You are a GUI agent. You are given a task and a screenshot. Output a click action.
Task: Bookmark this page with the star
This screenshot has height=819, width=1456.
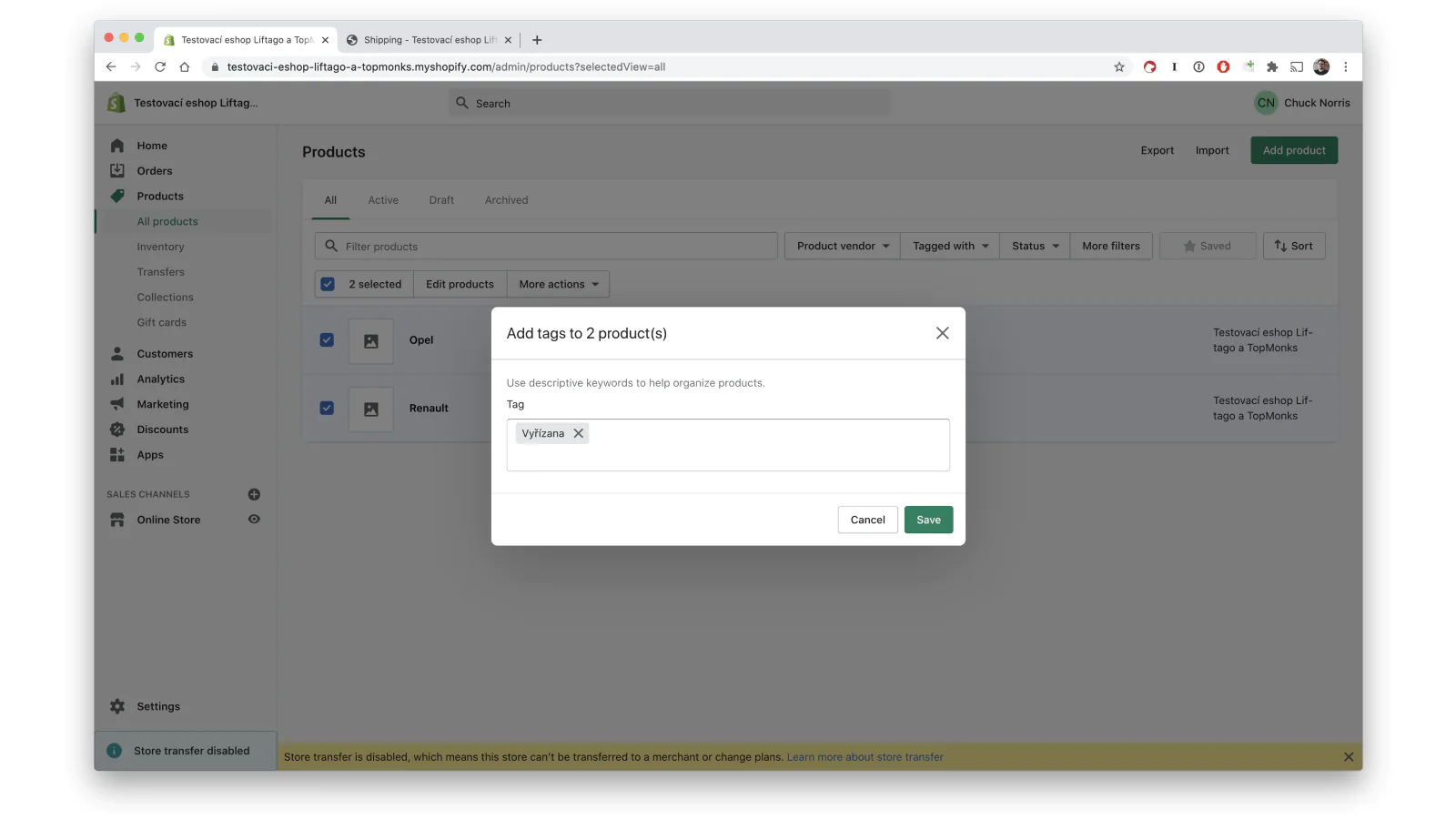tap(1119, 66)
